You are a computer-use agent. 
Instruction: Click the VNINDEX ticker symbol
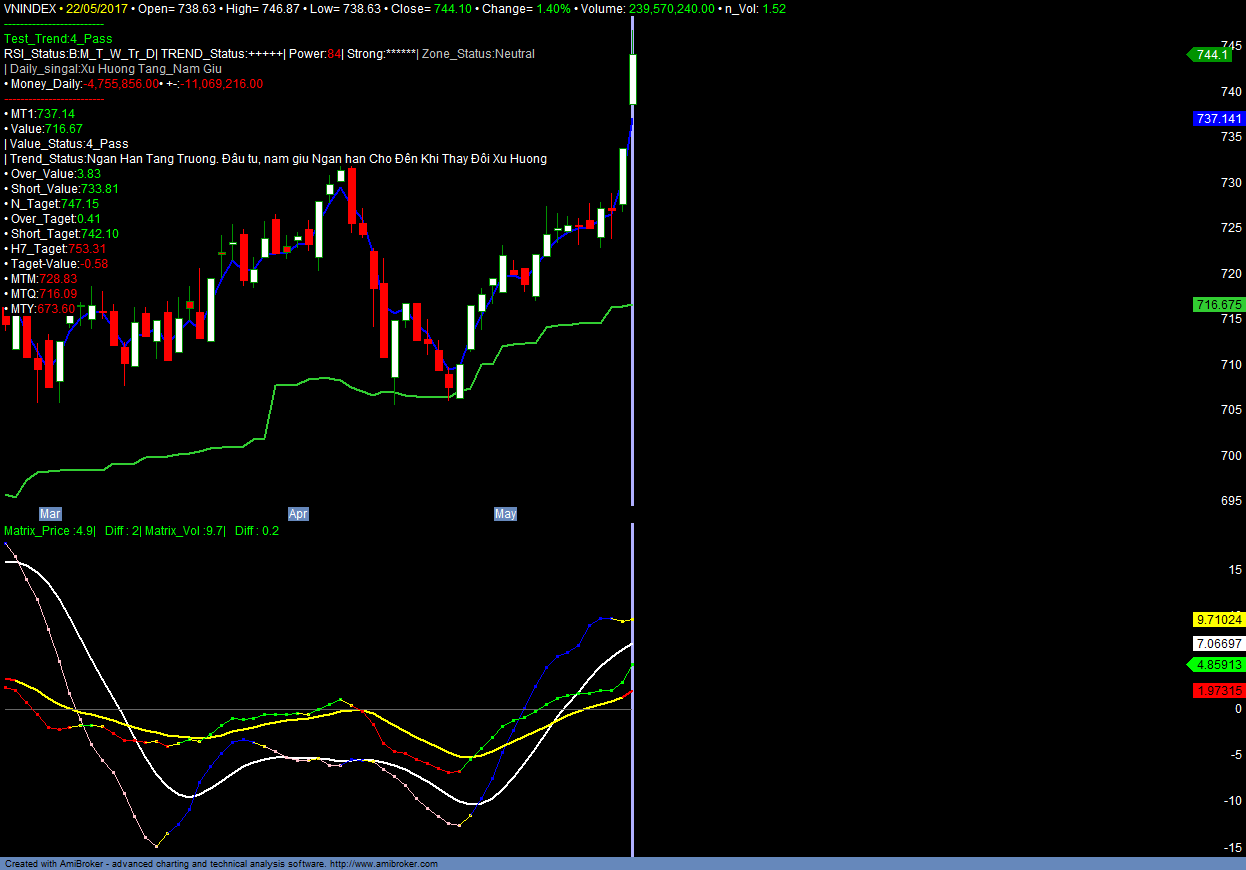29,8
